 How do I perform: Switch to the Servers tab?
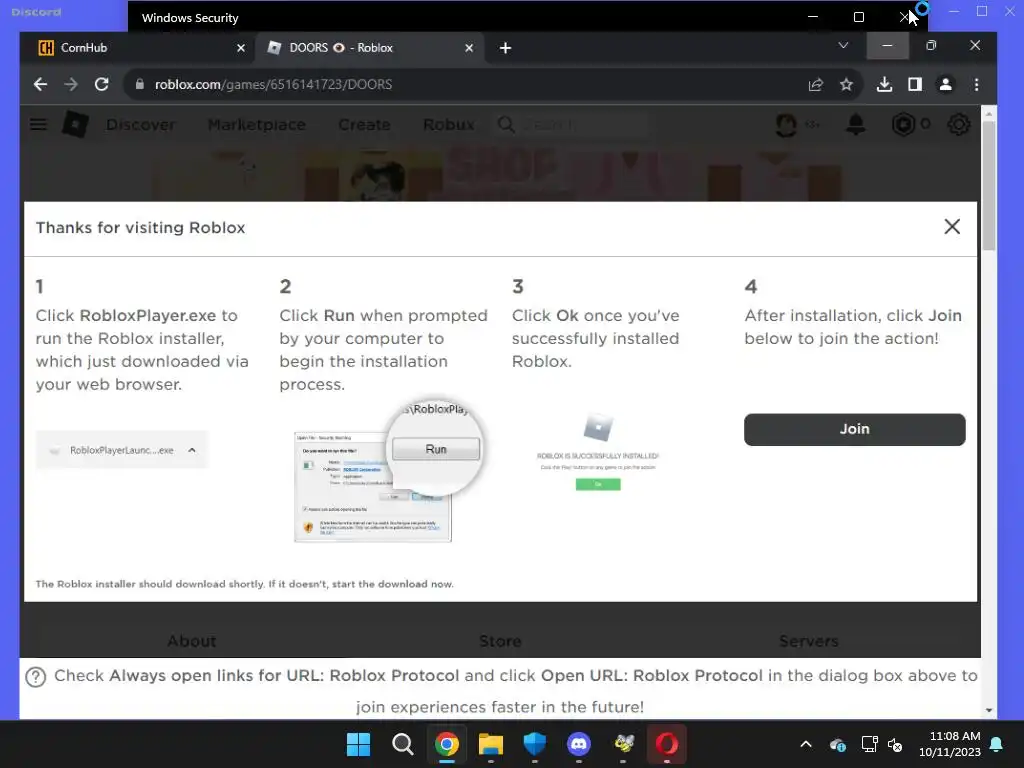808,641
